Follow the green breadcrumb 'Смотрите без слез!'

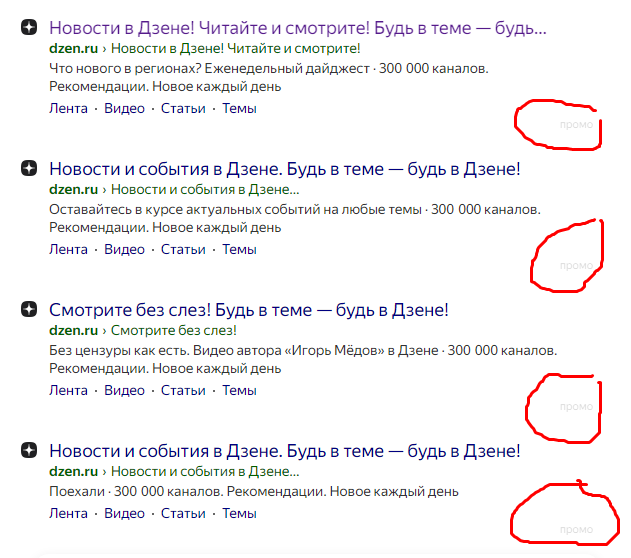(x=174, y=330)
